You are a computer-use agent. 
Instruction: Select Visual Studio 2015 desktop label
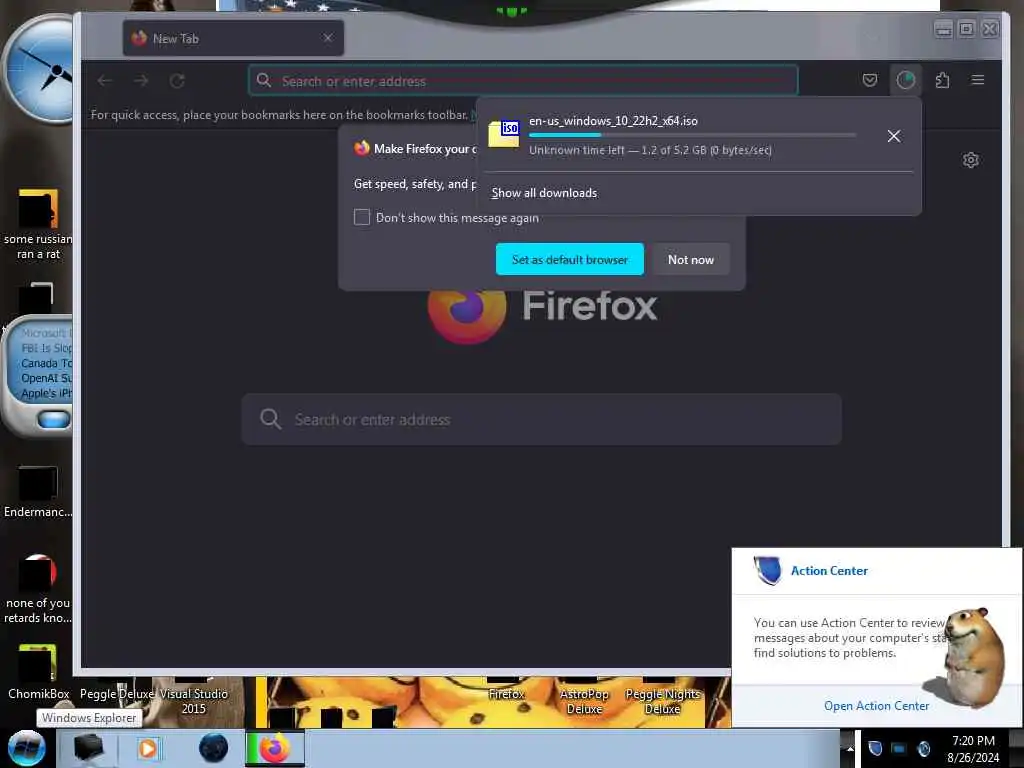(193, 701)
